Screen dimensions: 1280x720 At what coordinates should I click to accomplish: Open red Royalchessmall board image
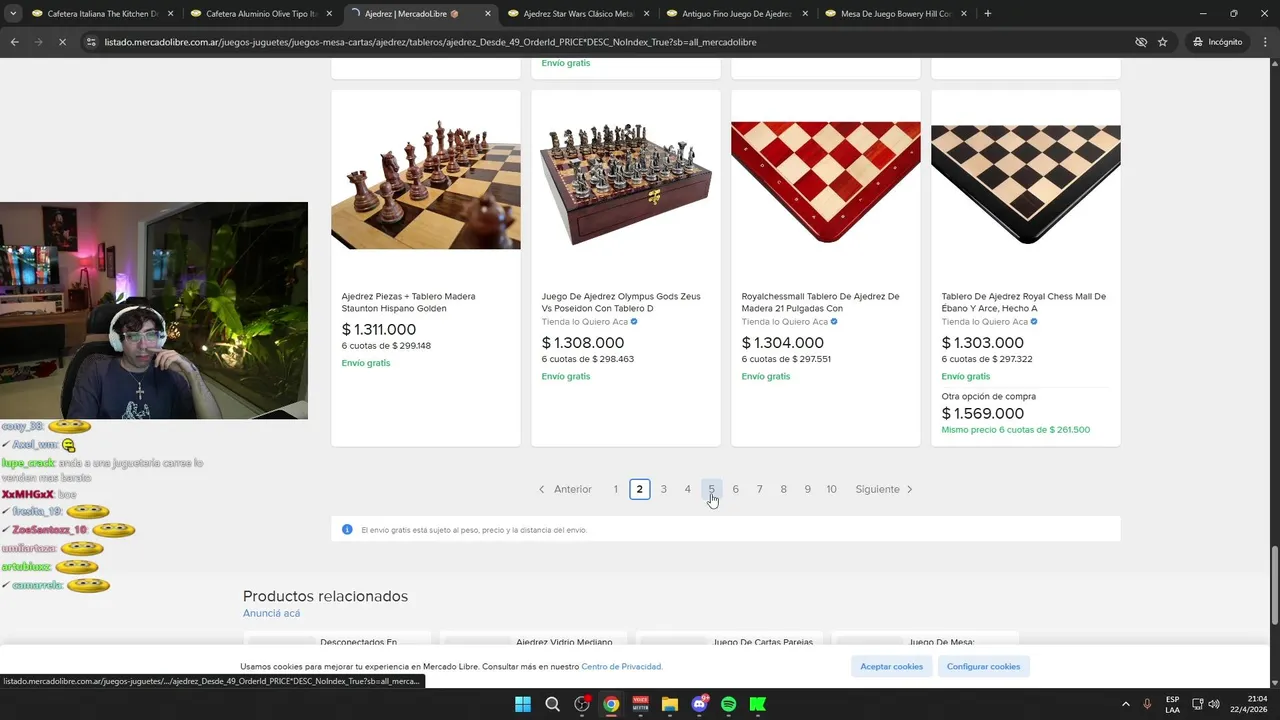pos(826,183)
